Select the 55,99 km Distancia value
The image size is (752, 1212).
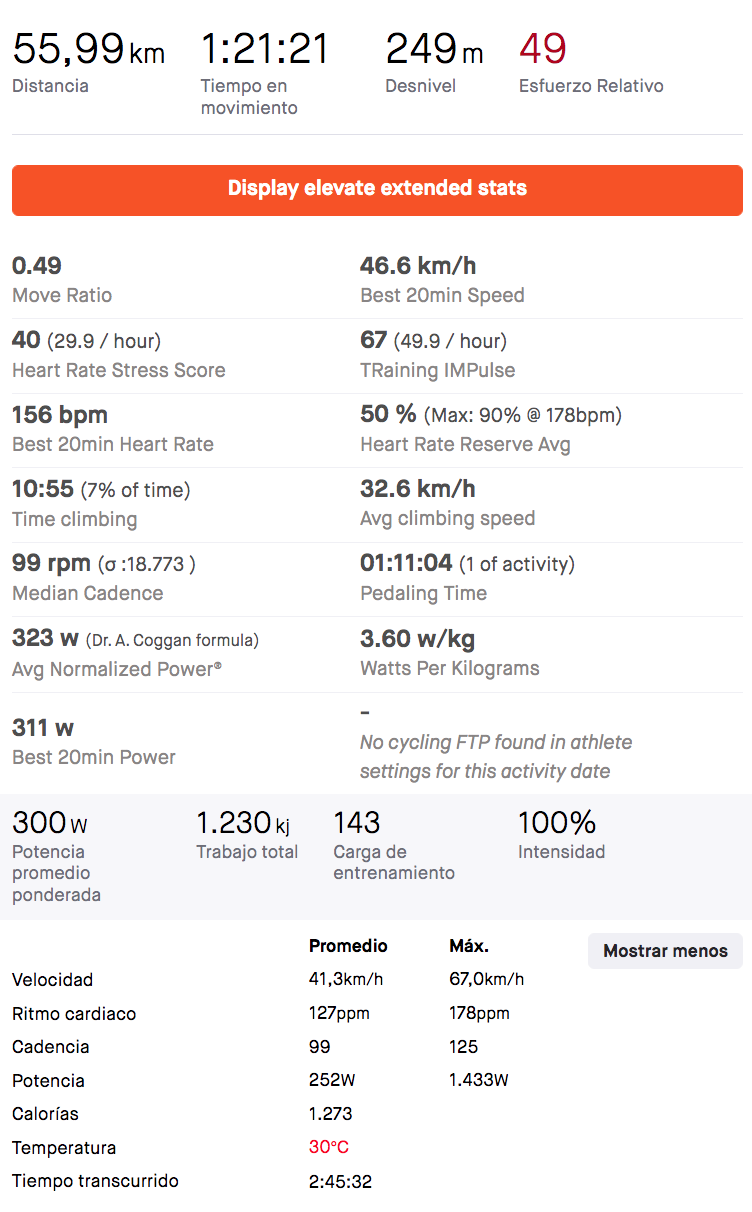[x=88, y=49]
